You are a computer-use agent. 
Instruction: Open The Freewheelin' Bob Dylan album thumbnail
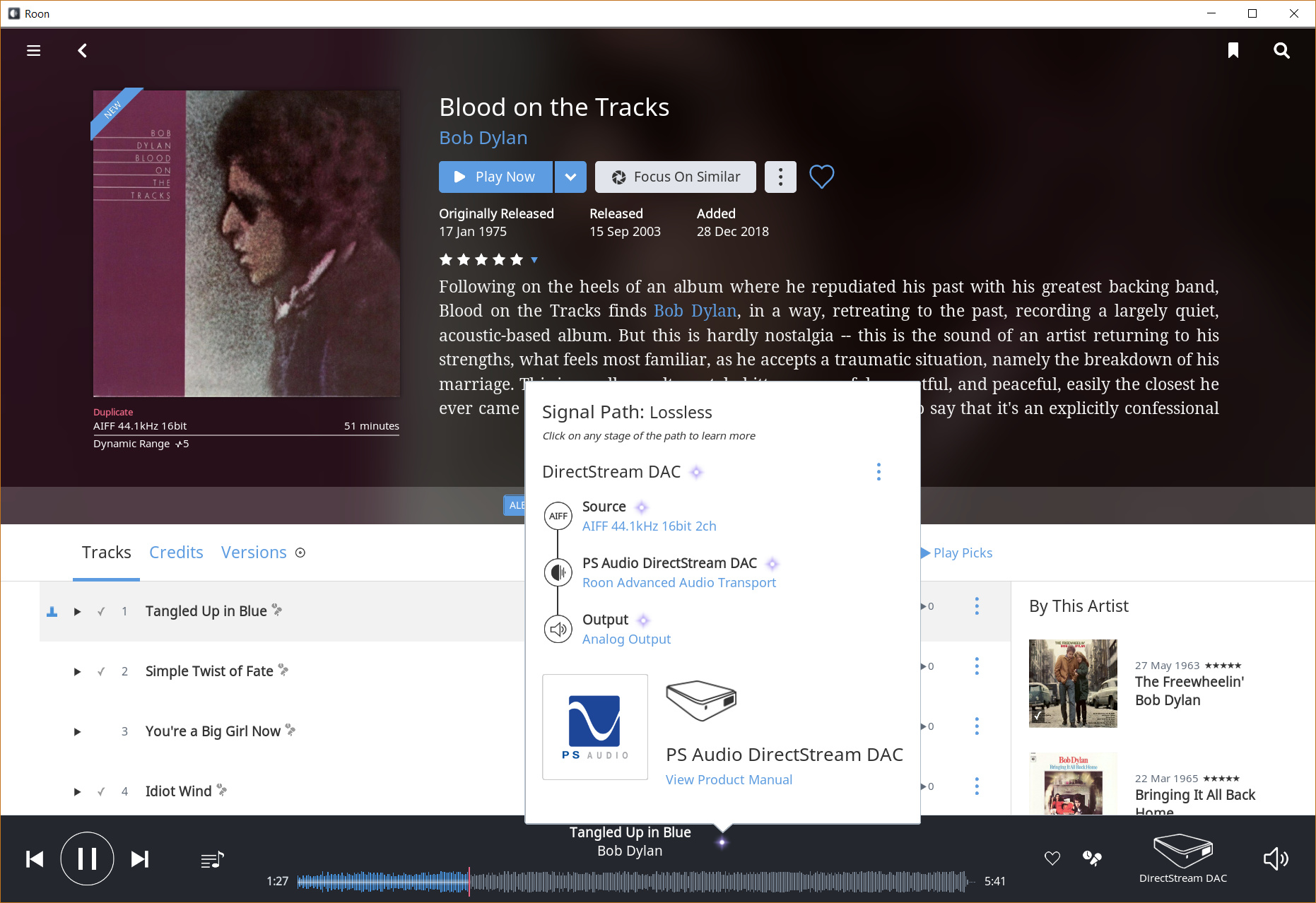pyautogui.click(x=1073, y=683)
